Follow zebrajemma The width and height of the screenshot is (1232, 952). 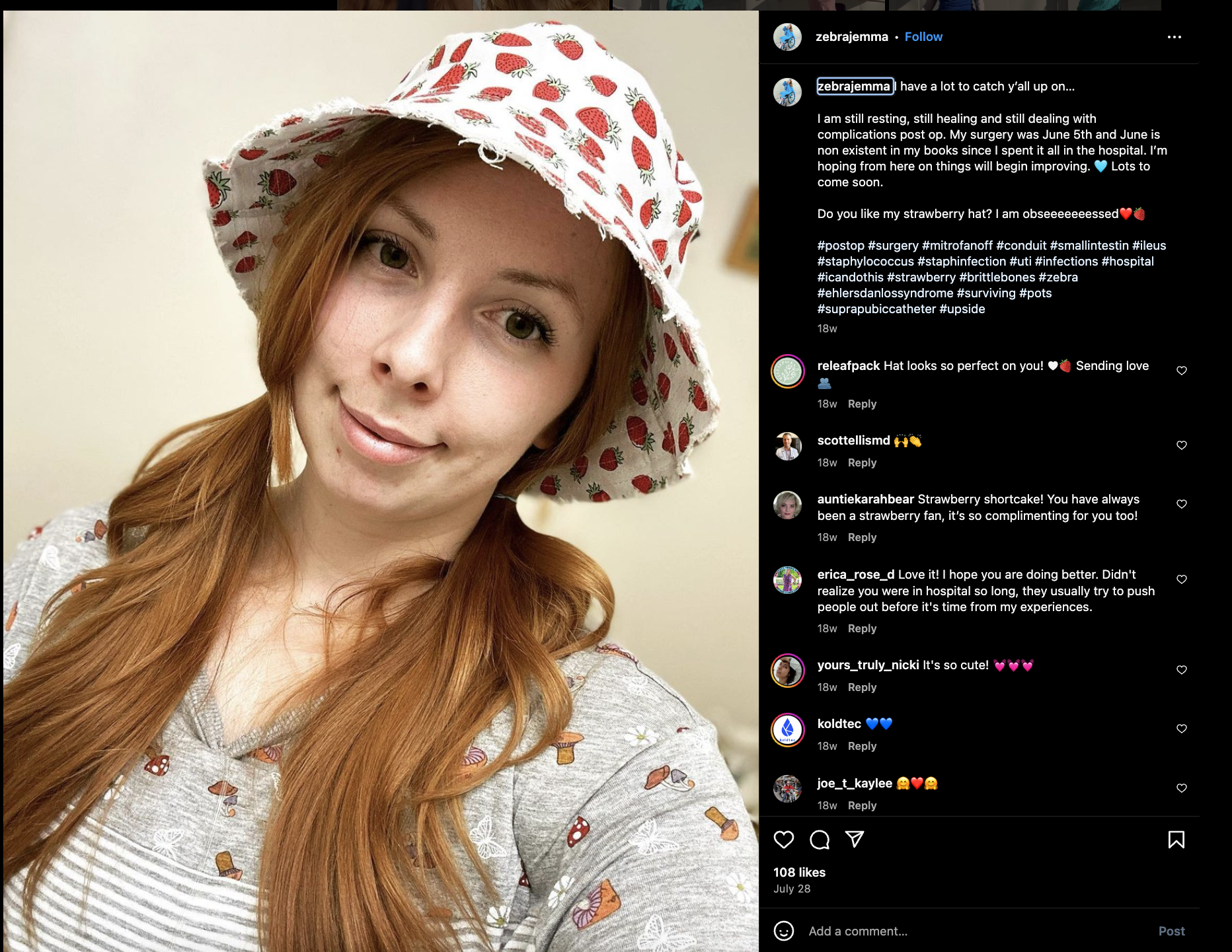coord(923,37)
